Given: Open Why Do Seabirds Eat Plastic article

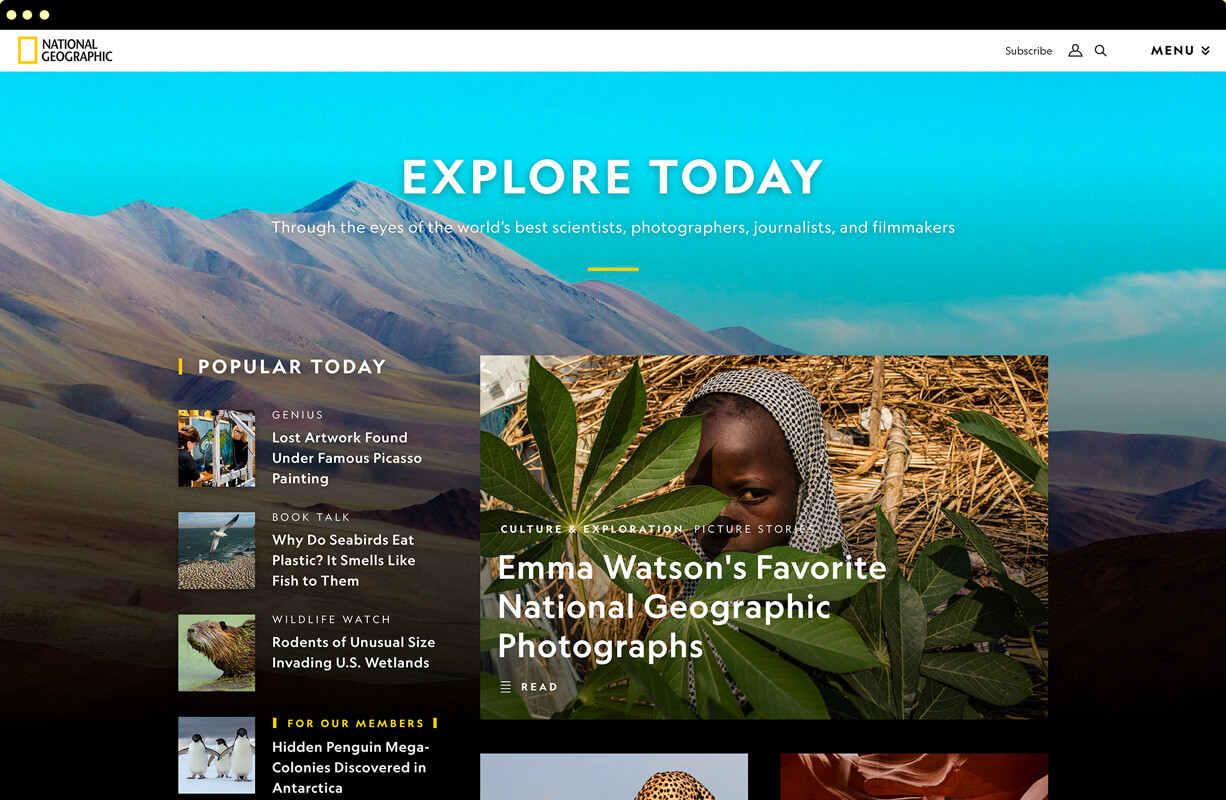Looking at the screenshot, I should 343,560.
